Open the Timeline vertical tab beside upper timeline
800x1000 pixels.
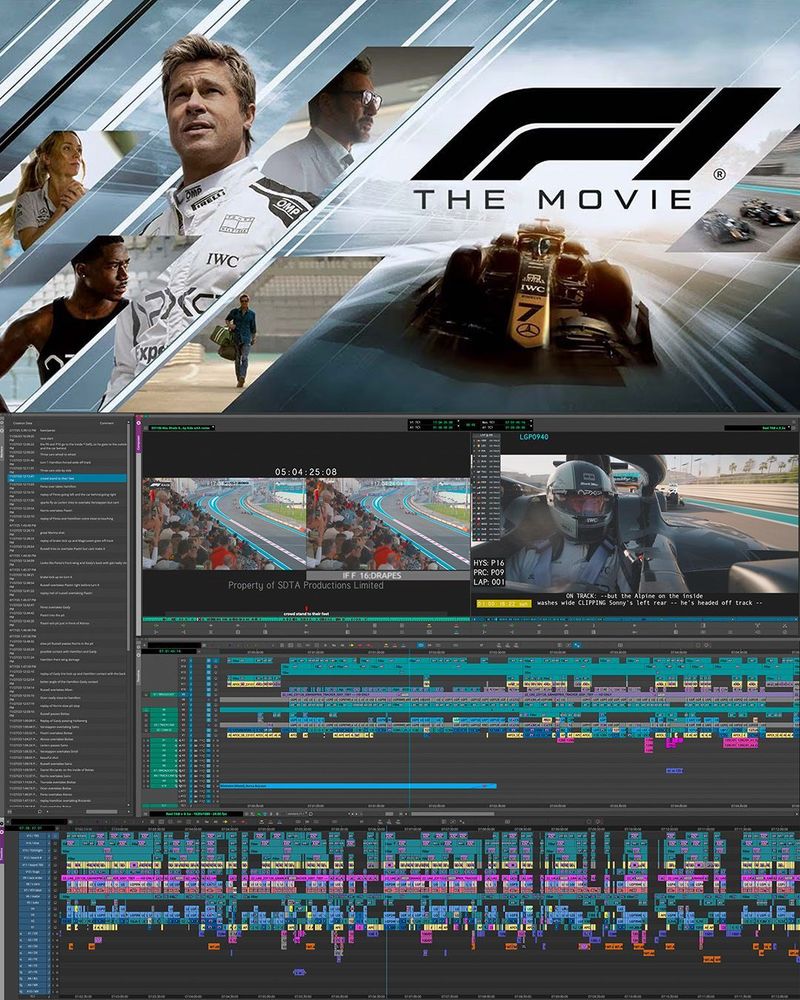[138, 677]
